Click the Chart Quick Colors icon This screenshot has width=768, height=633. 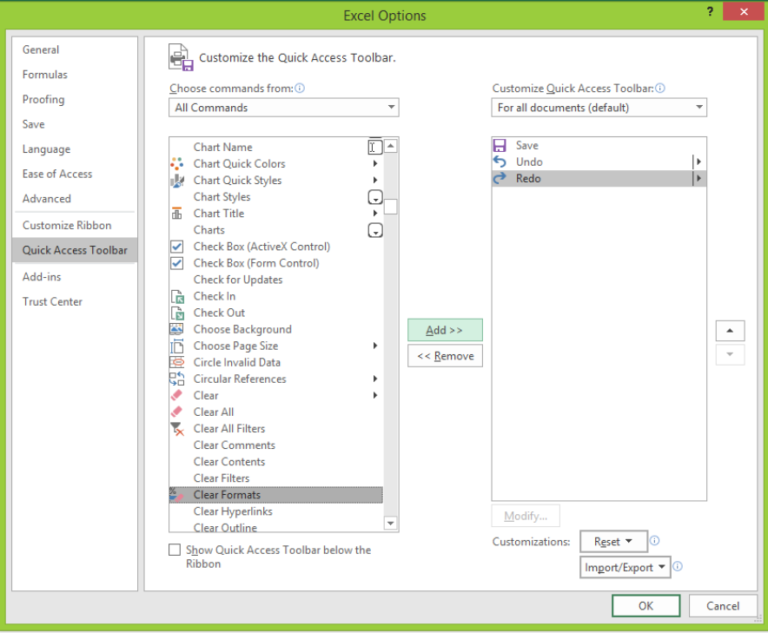coord(177,164)
